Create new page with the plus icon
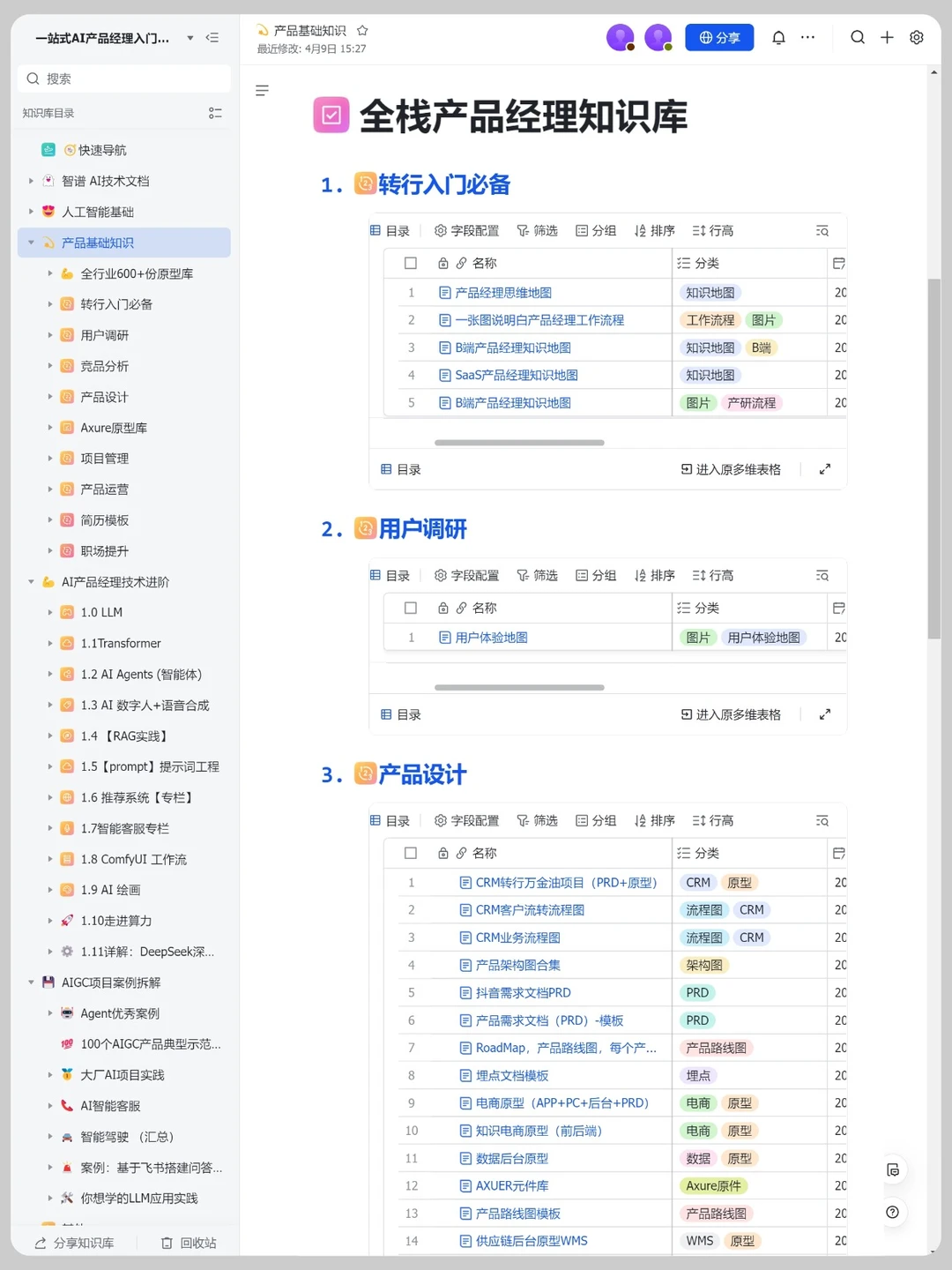This screenshot has height=1270, width=952. pyautogui.click(x=887, y=37)
